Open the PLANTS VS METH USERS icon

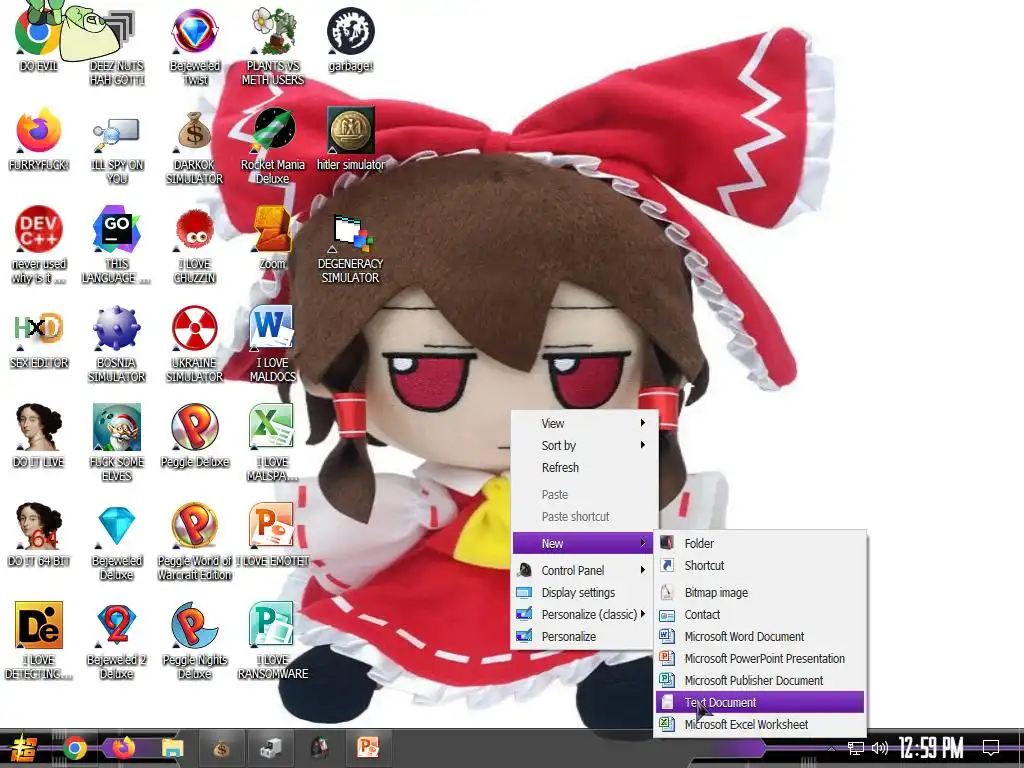click(x=273, y=33)
